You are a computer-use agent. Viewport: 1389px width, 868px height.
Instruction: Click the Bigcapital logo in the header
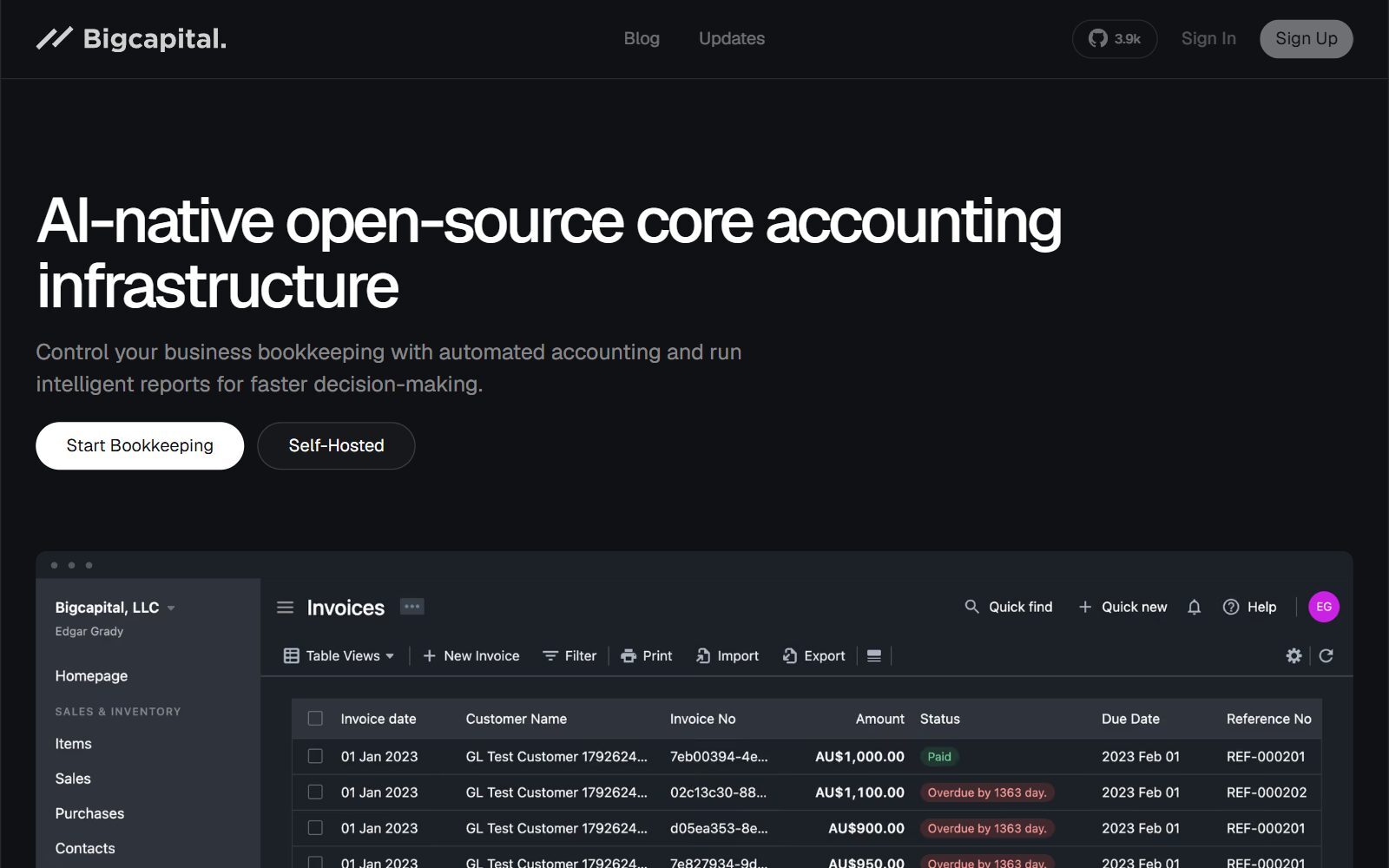coord(131,39)
